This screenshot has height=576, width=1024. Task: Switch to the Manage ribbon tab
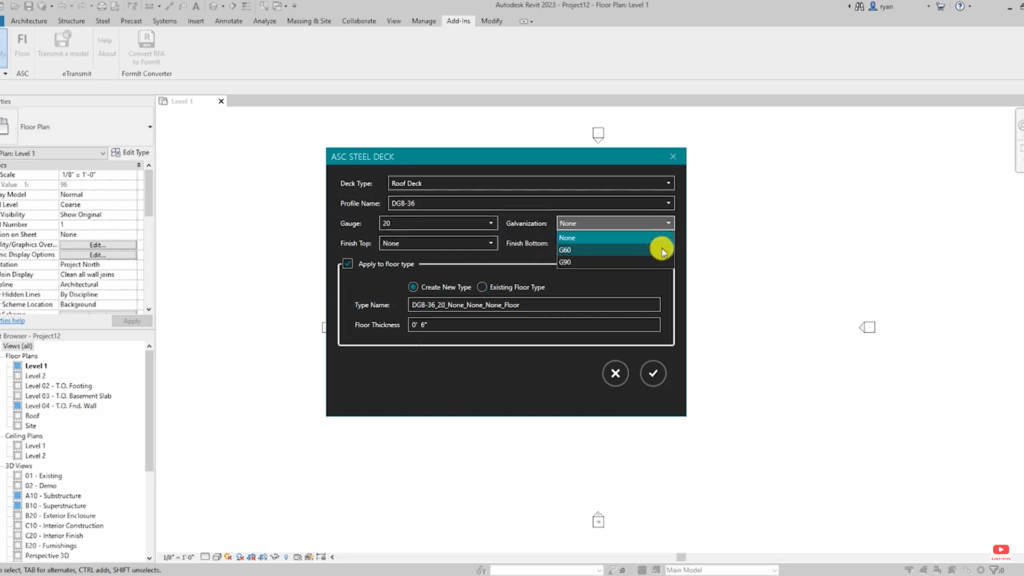click(425, 19)
